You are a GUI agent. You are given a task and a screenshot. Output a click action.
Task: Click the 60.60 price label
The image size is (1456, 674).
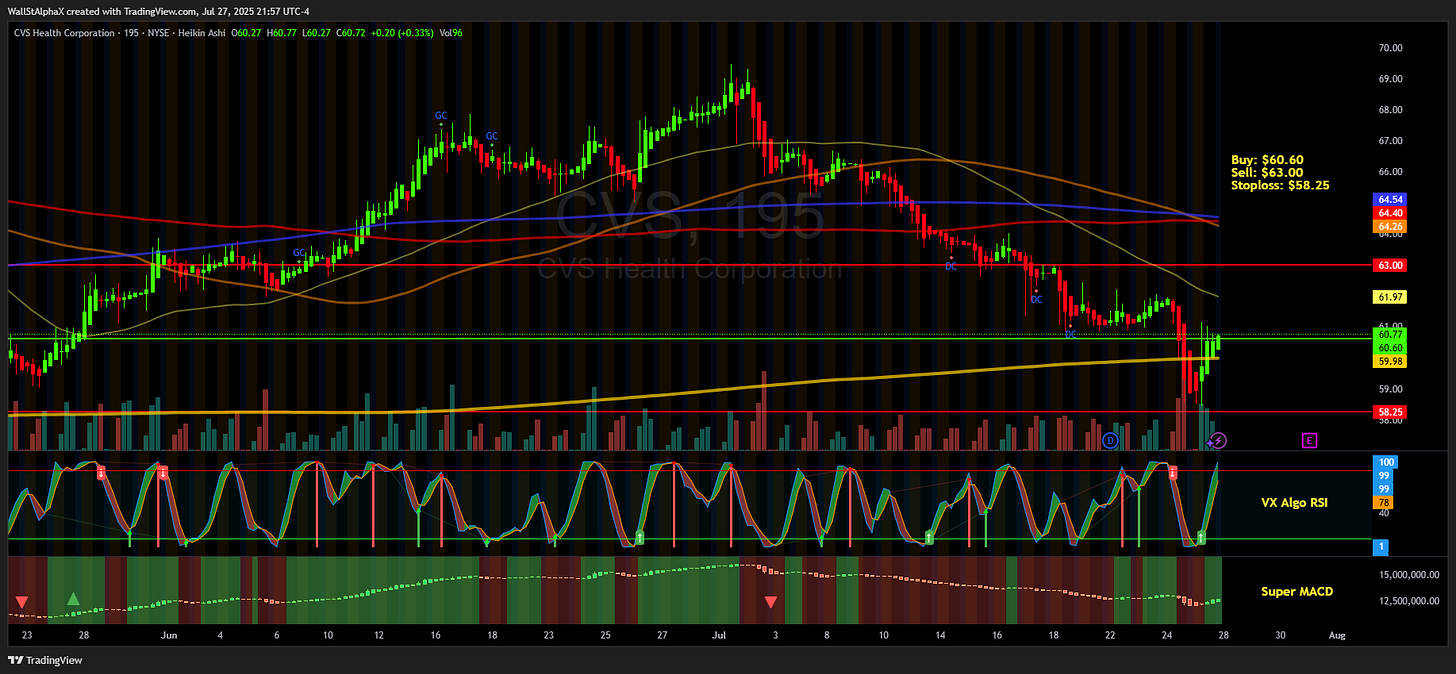[1392, 347]
